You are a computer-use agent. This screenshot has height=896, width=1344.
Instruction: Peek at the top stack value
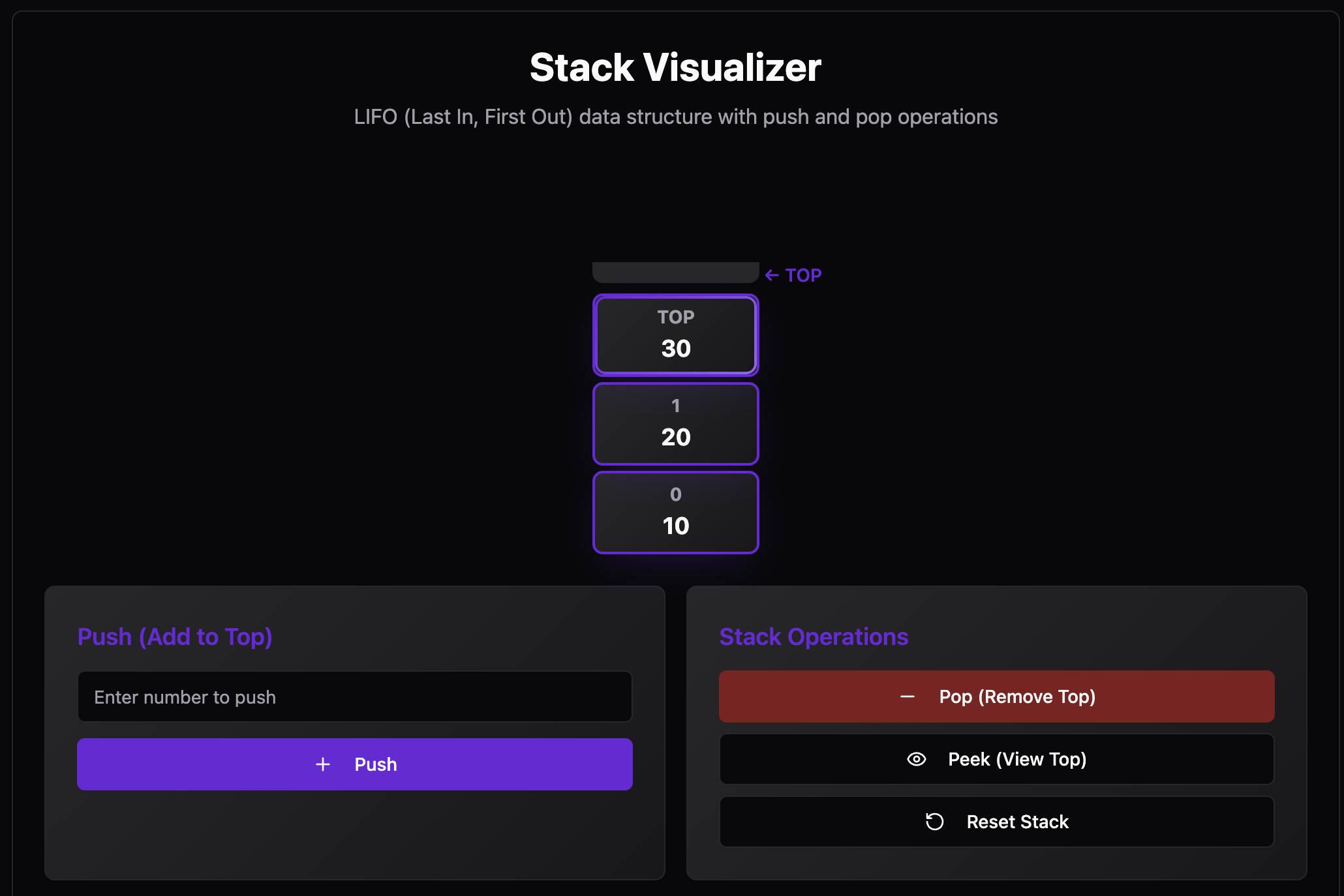(x=996, y=759)
